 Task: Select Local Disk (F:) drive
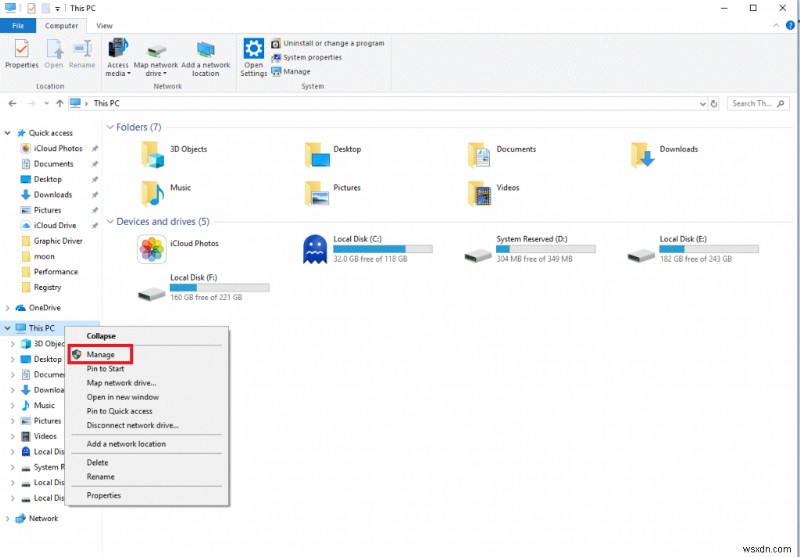[204, 287]
